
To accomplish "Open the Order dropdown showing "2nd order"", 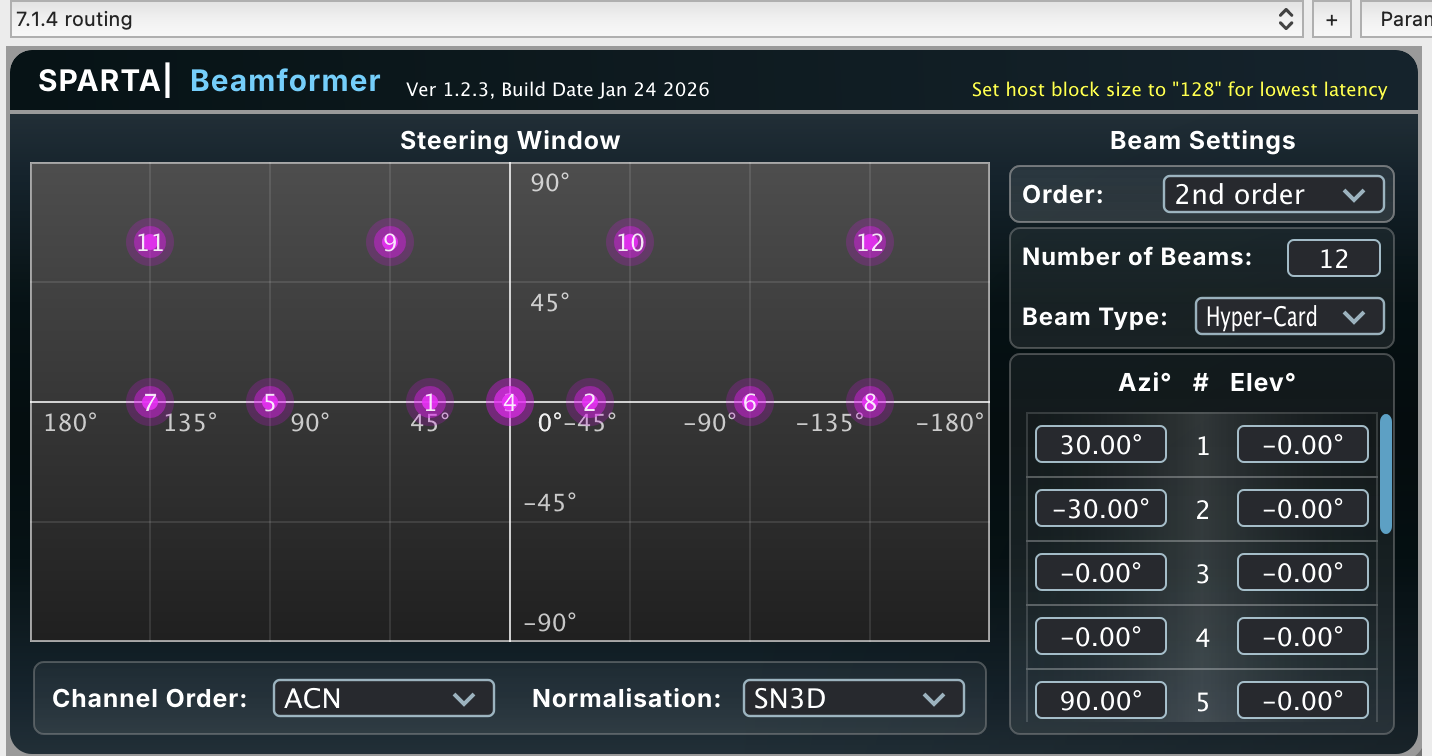I will [1273, 194].
